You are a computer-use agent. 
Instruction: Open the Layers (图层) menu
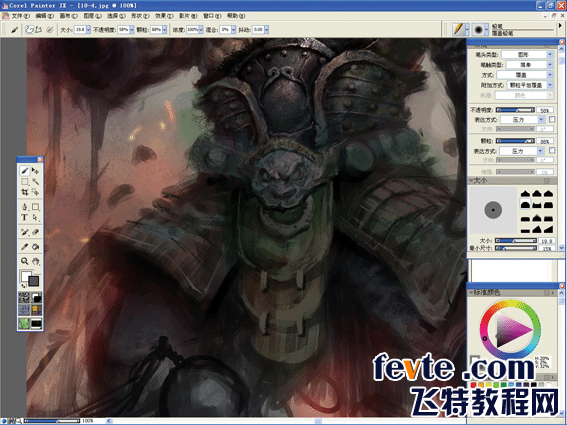pyautogui.click(x=92, y=16)
